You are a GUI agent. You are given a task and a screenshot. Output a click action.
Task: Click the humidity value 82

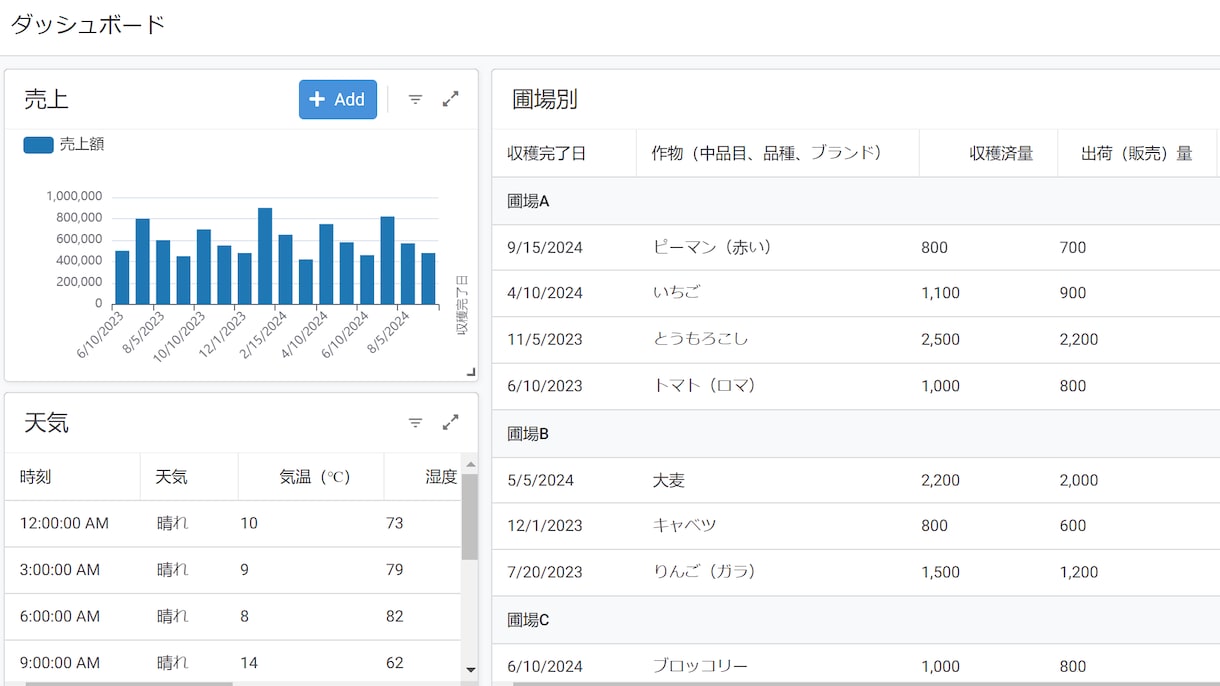point(395,616)
